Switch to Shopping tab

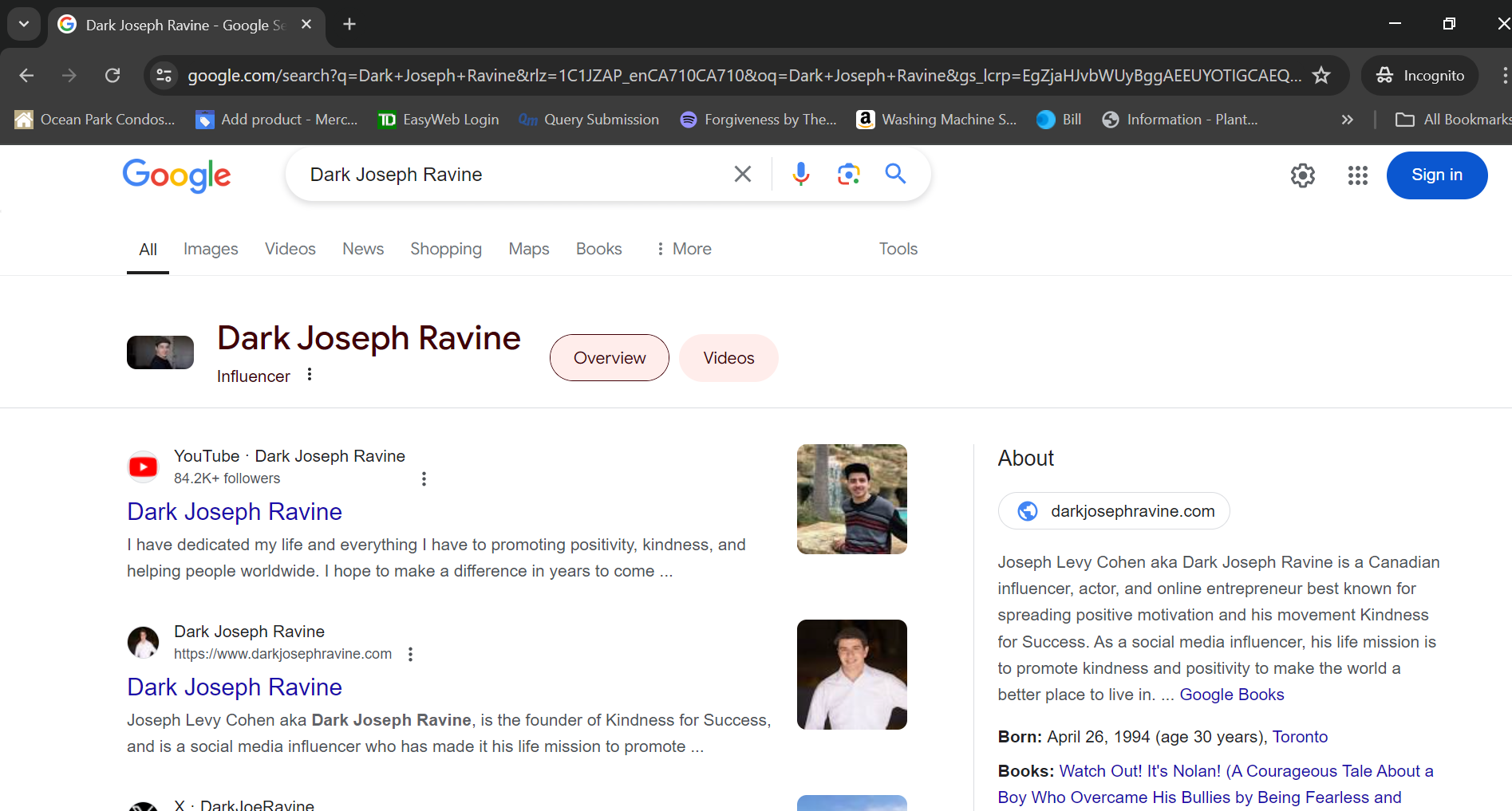click(446, 249)
